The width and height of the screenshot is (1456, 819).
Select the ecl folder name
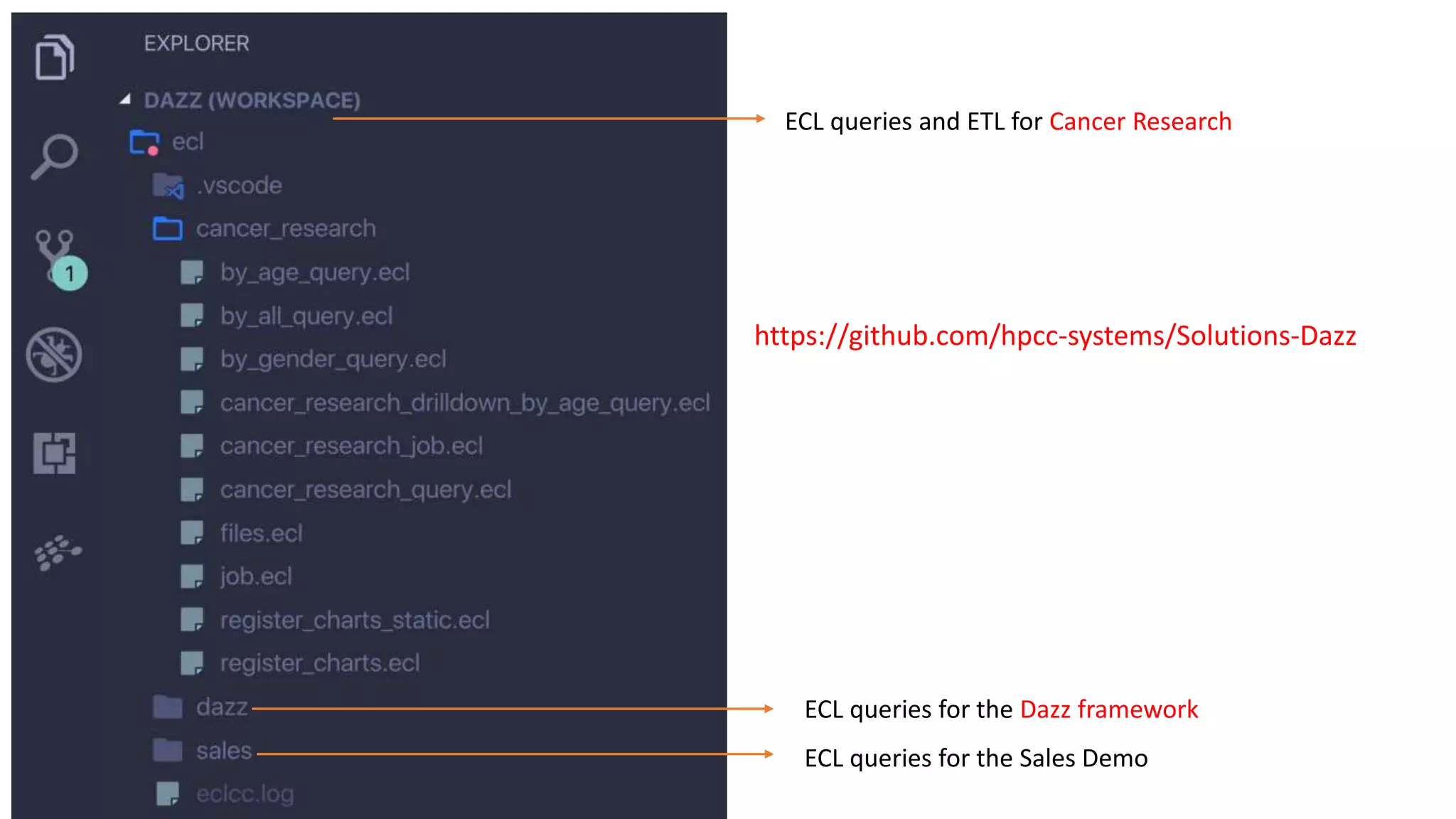[x=188, y=142]
